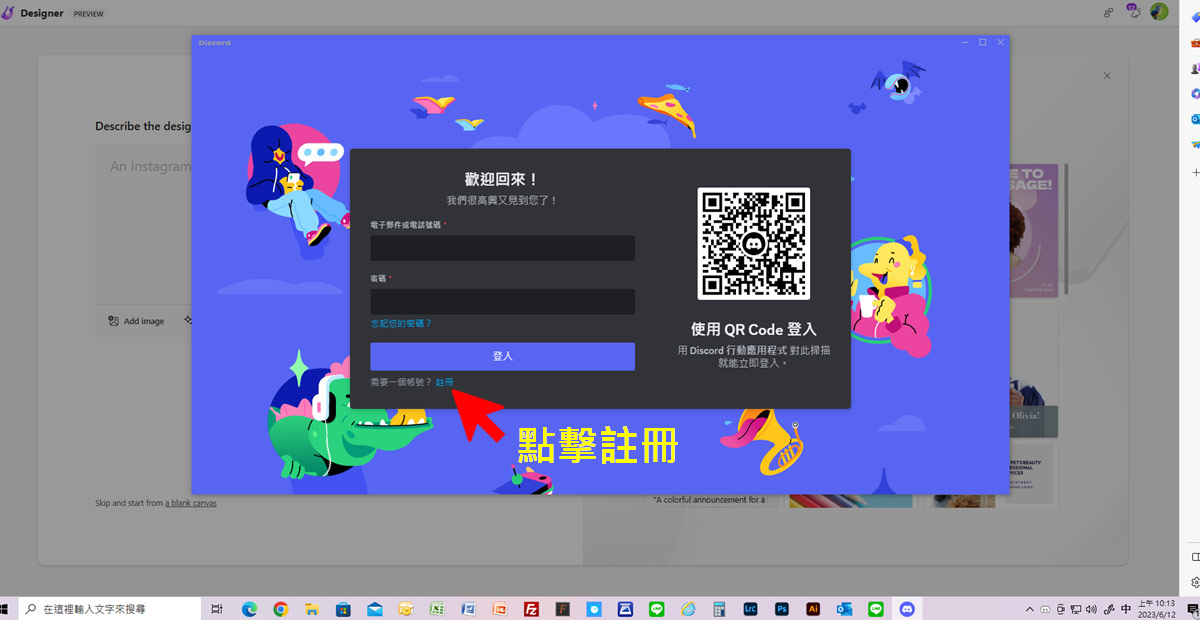Focus the 密碼 password field
Screen dimensions: 1200x620
502,301
